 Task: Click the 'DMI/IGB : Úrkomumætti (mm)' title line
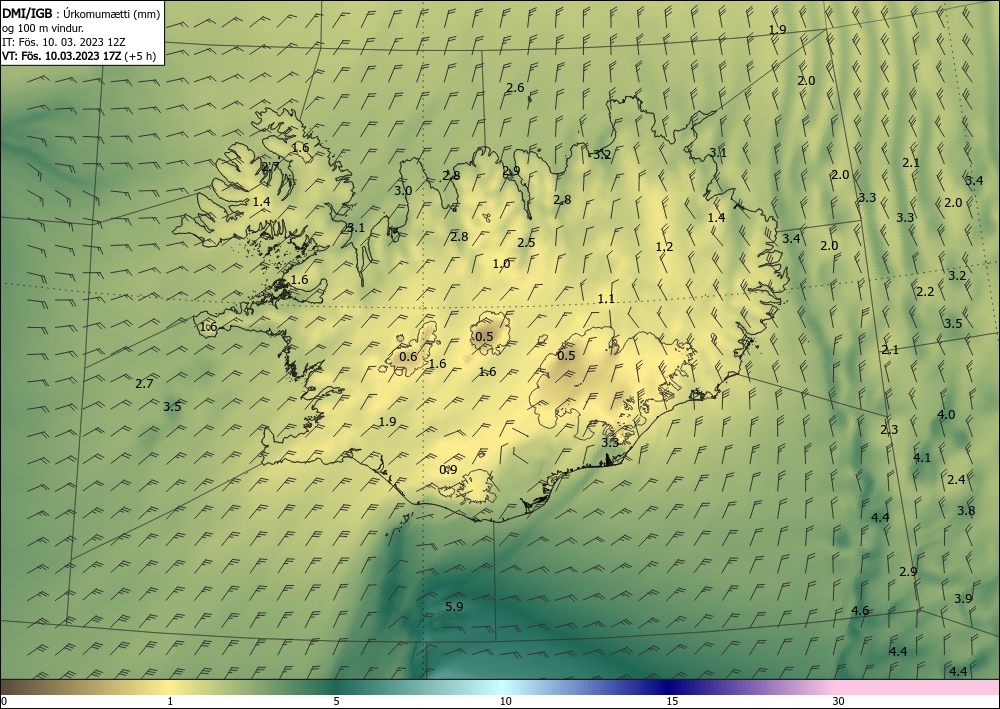[81, 14]
